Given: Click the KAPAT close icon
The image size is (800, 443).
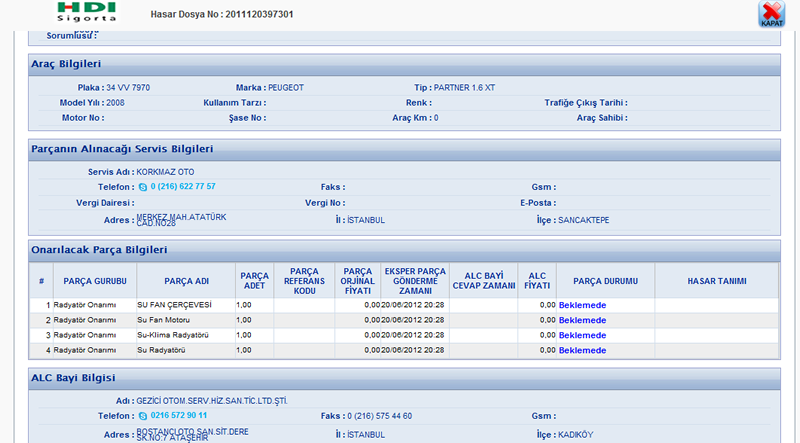Looking at the screenshot, I should tap(771, 14).
